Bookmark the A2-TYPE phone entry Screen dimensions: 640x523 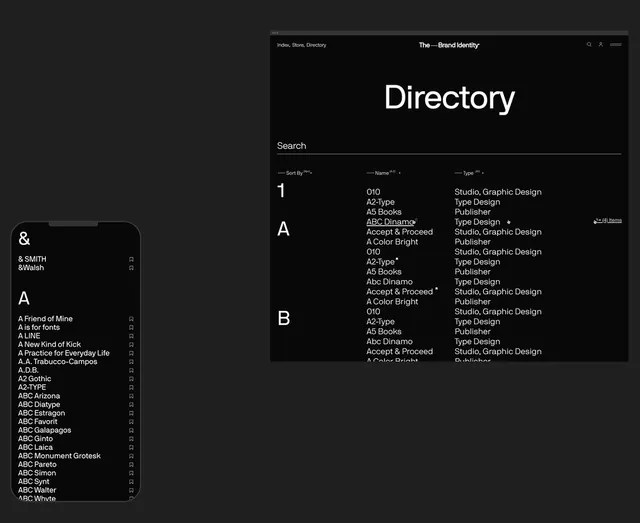131,387
